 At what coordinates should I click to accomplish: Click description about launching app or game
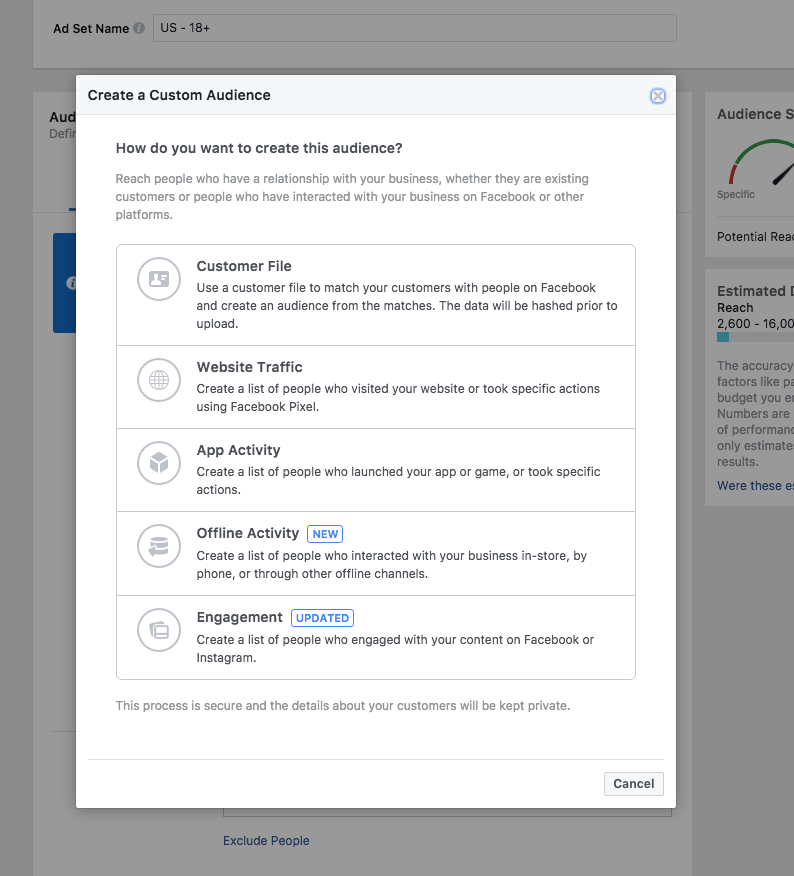pyautogui.click(x=398, y=480)
